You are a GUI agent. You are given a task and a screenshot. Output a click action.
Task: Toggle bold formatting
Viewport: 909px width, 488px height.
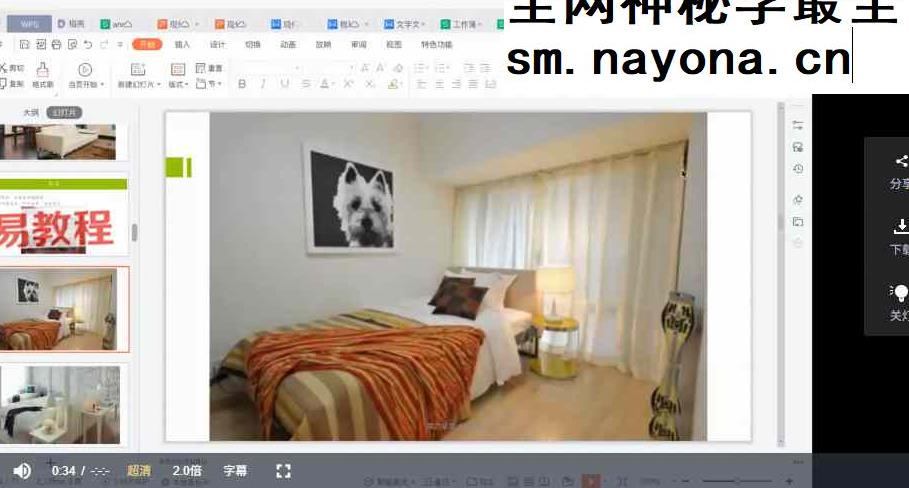pos(242,84)
